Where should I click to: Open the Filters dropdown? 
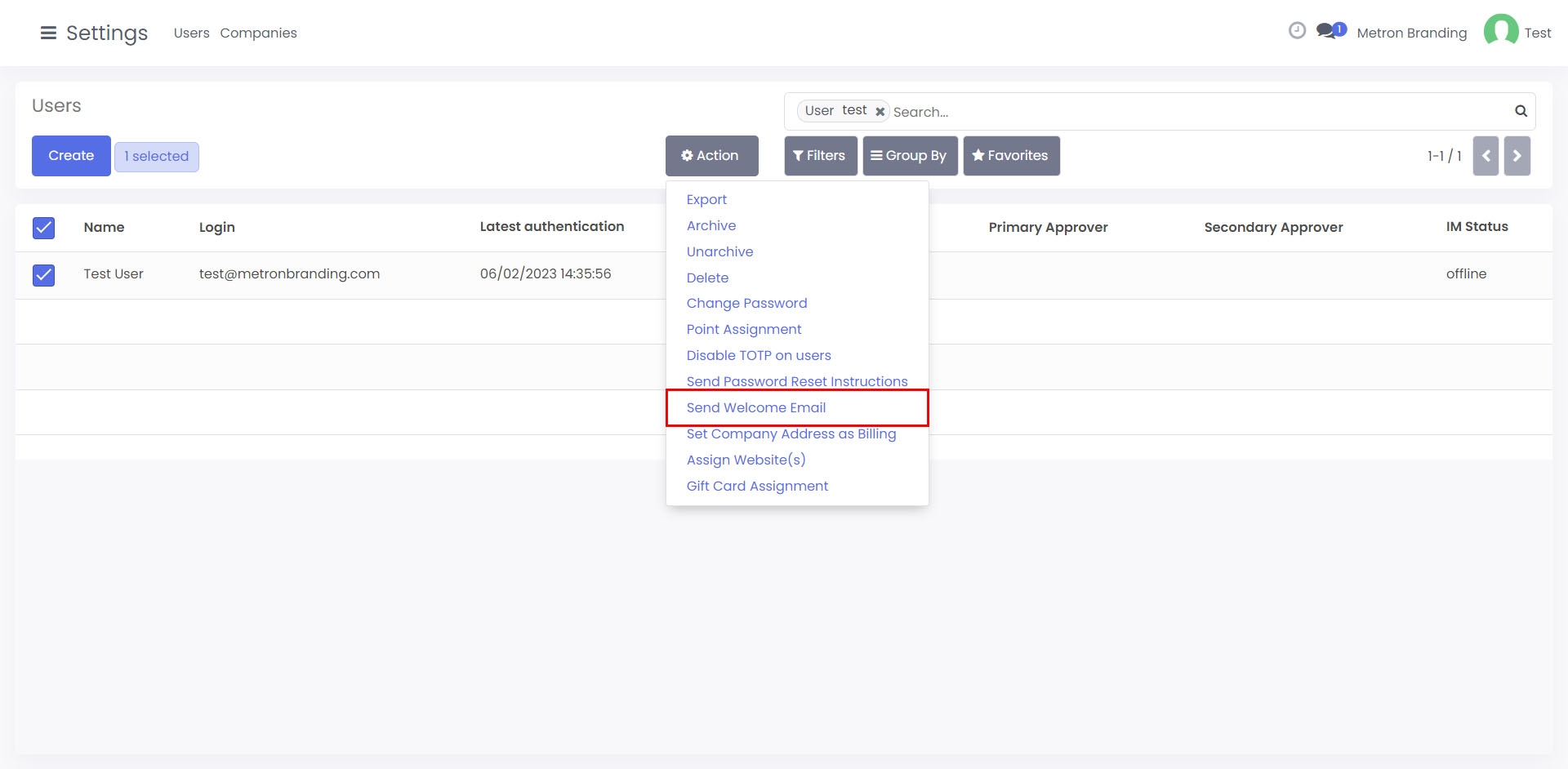(820, 156)
